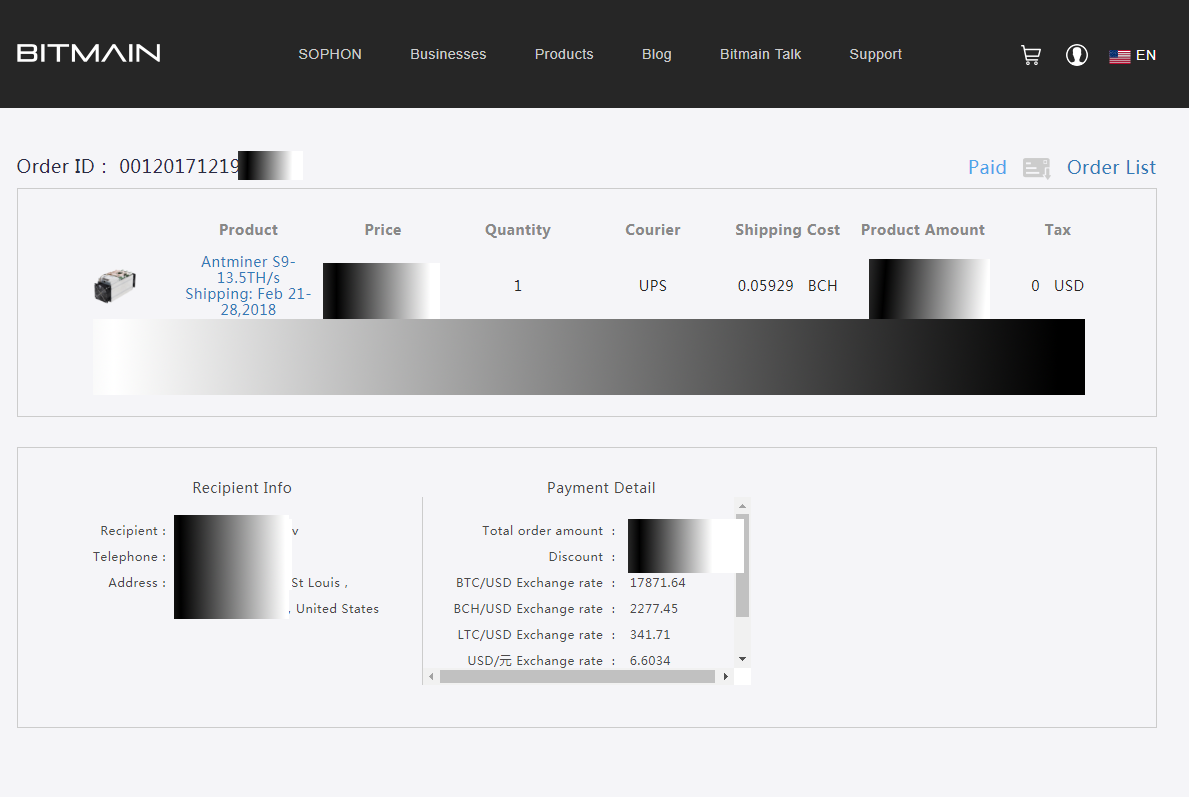Click payment detail scroll down arrow
Screen dimensions: 1189x797
pyautogui.click(x=742, y=659)
